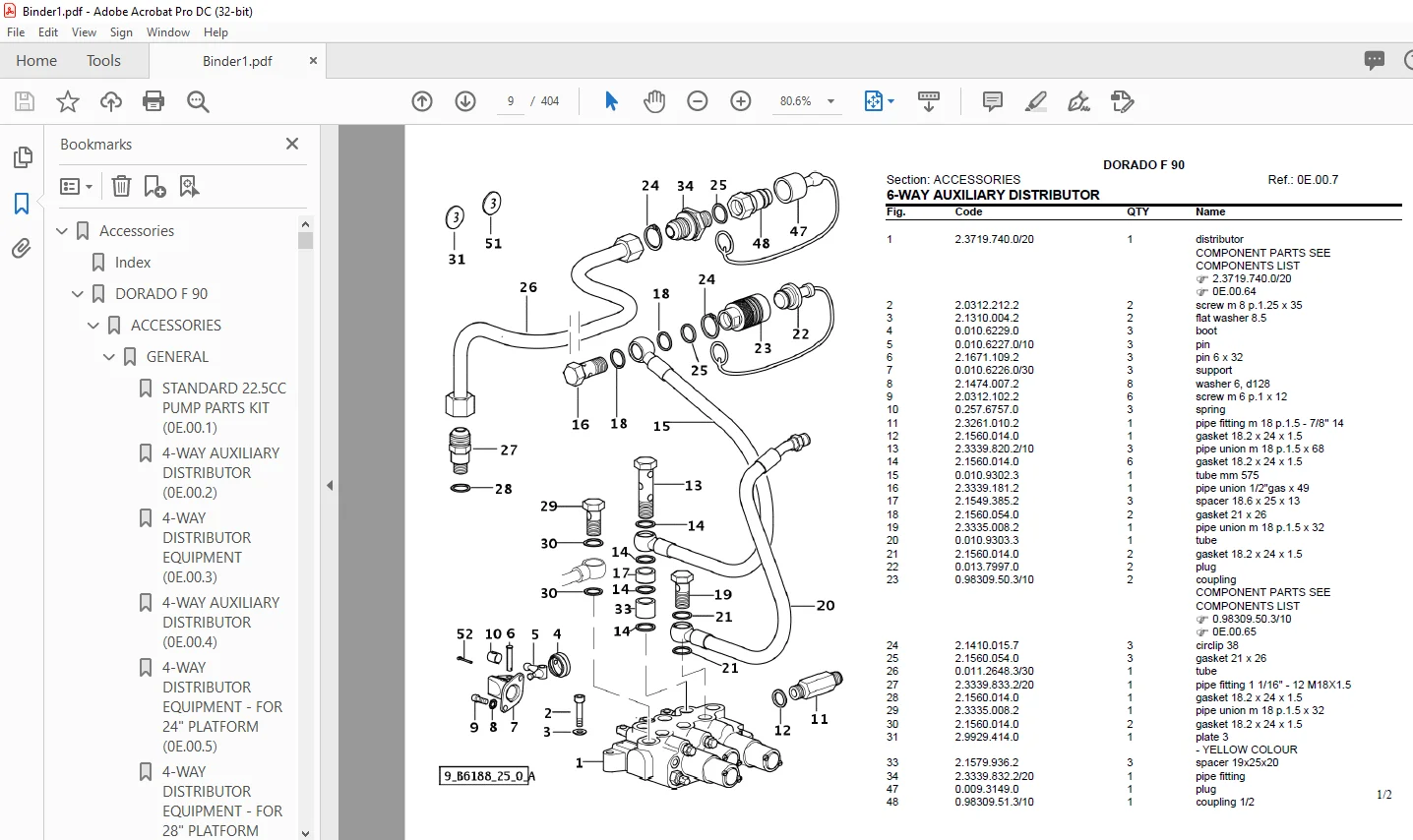Open STANDARD 22.5CC PUMP PARTS KIT bookmark
The width and height of the screenshot is (1413, 840).
(x=224, y=408)
